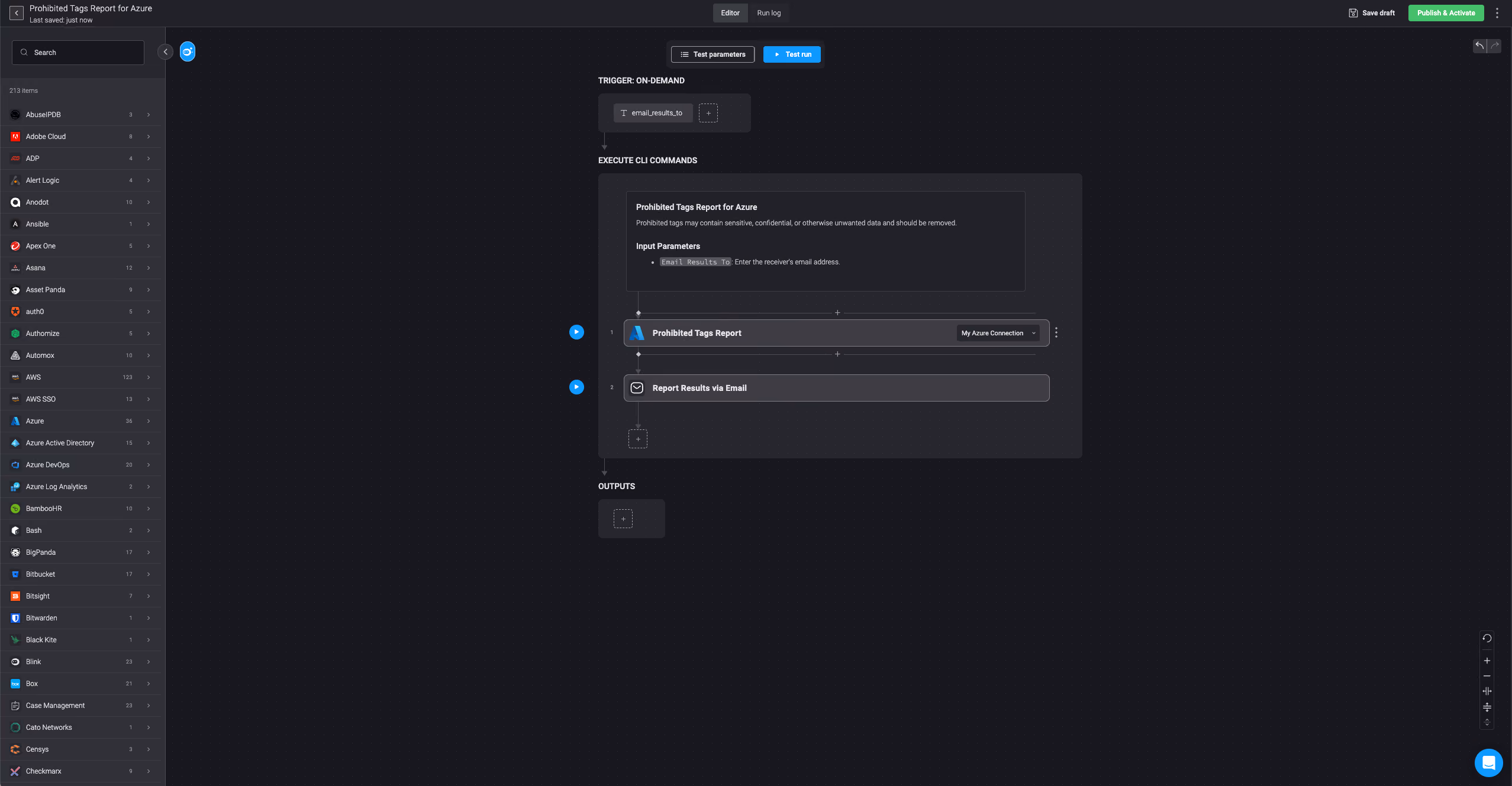Image resolution: width=1512 pixels, height=786 pixels.
Task: Click the fit-width canvas icon
Action: pyautogui.click(x=1487, y=691)
